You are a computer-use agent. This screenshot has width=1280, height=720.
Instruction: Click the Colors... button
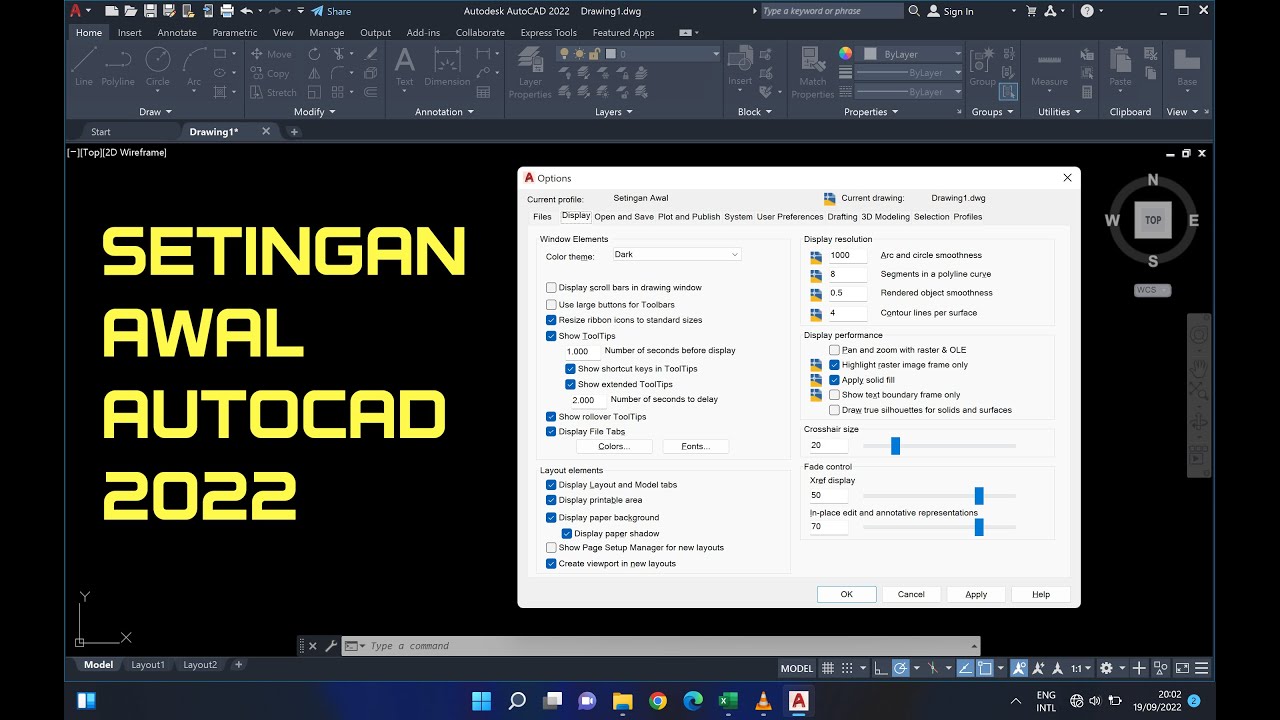click(613, 447)
